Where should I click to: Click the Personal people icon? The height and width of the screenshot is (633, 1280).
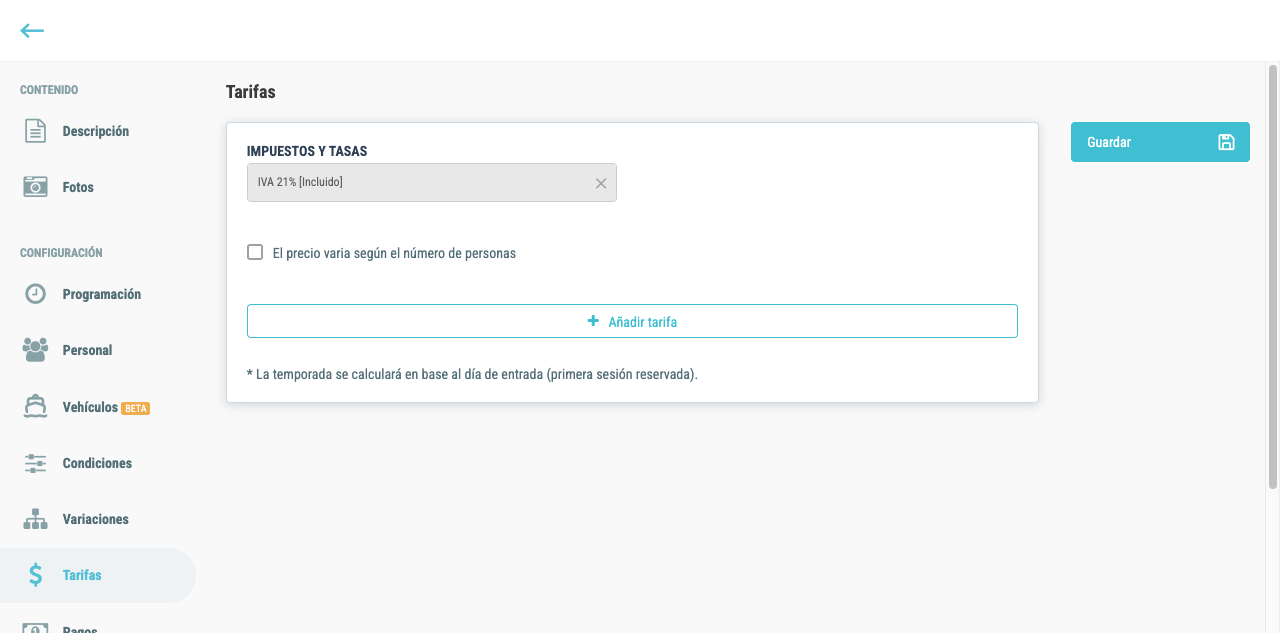click(36, 350)
